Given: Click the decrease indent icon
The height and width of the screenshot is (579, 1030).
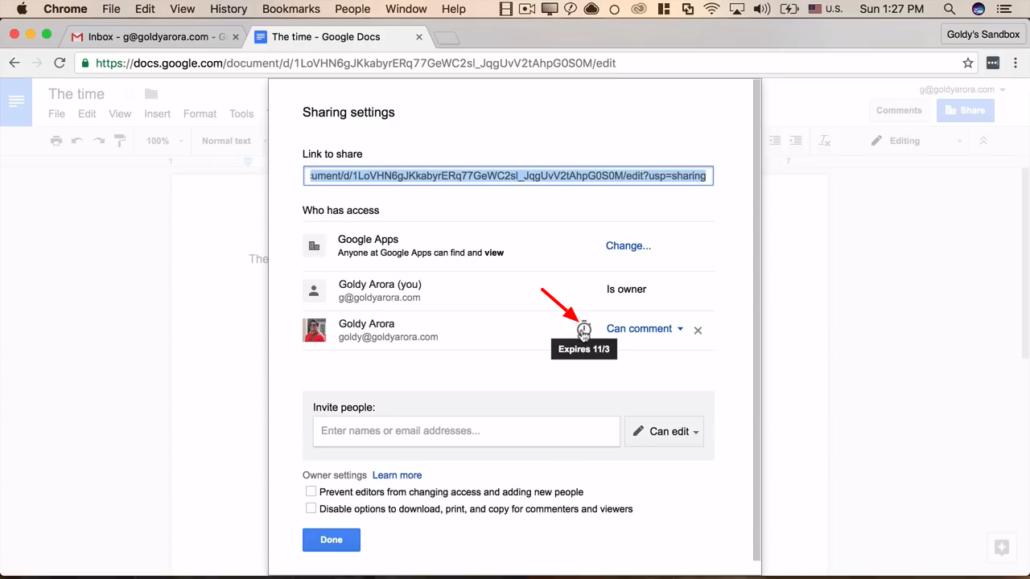Looking at the screenshot, I should pyautogui.click(x=775, y=141).
